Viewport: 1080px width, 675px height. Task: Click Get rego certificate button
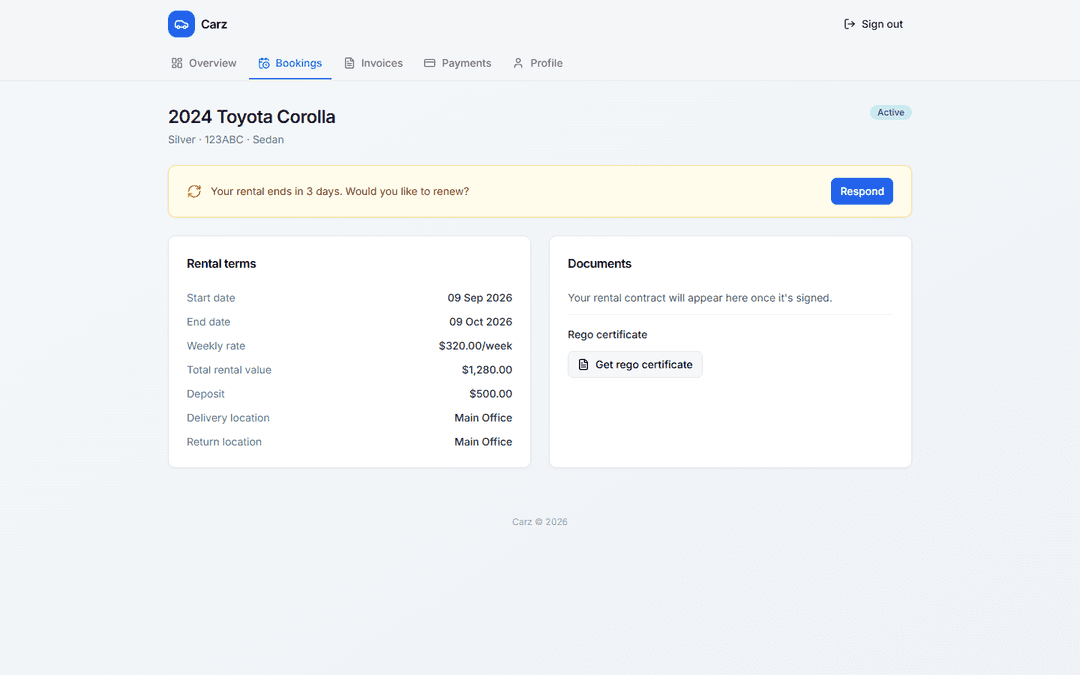coord(635,364)
